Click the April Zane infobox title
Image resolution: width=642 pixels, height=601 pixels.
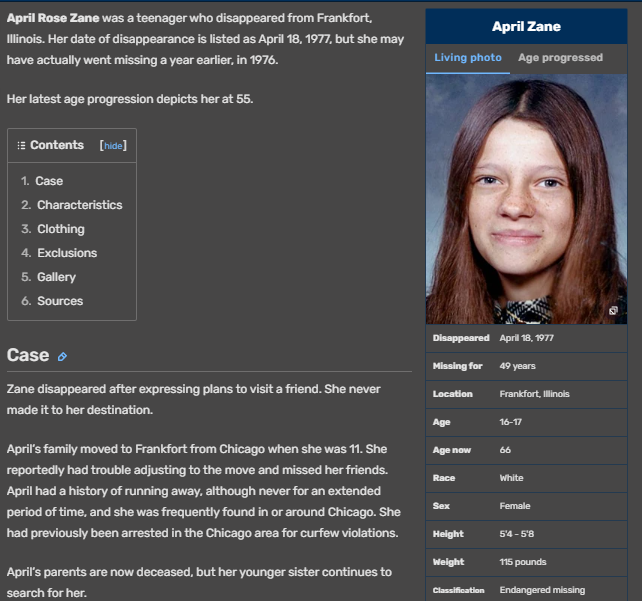[x=526, y=27]
